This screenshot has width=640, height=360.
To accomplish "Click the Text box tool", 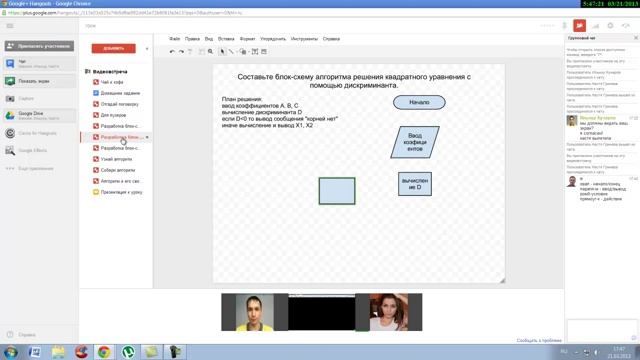I will tap(255, 52).
